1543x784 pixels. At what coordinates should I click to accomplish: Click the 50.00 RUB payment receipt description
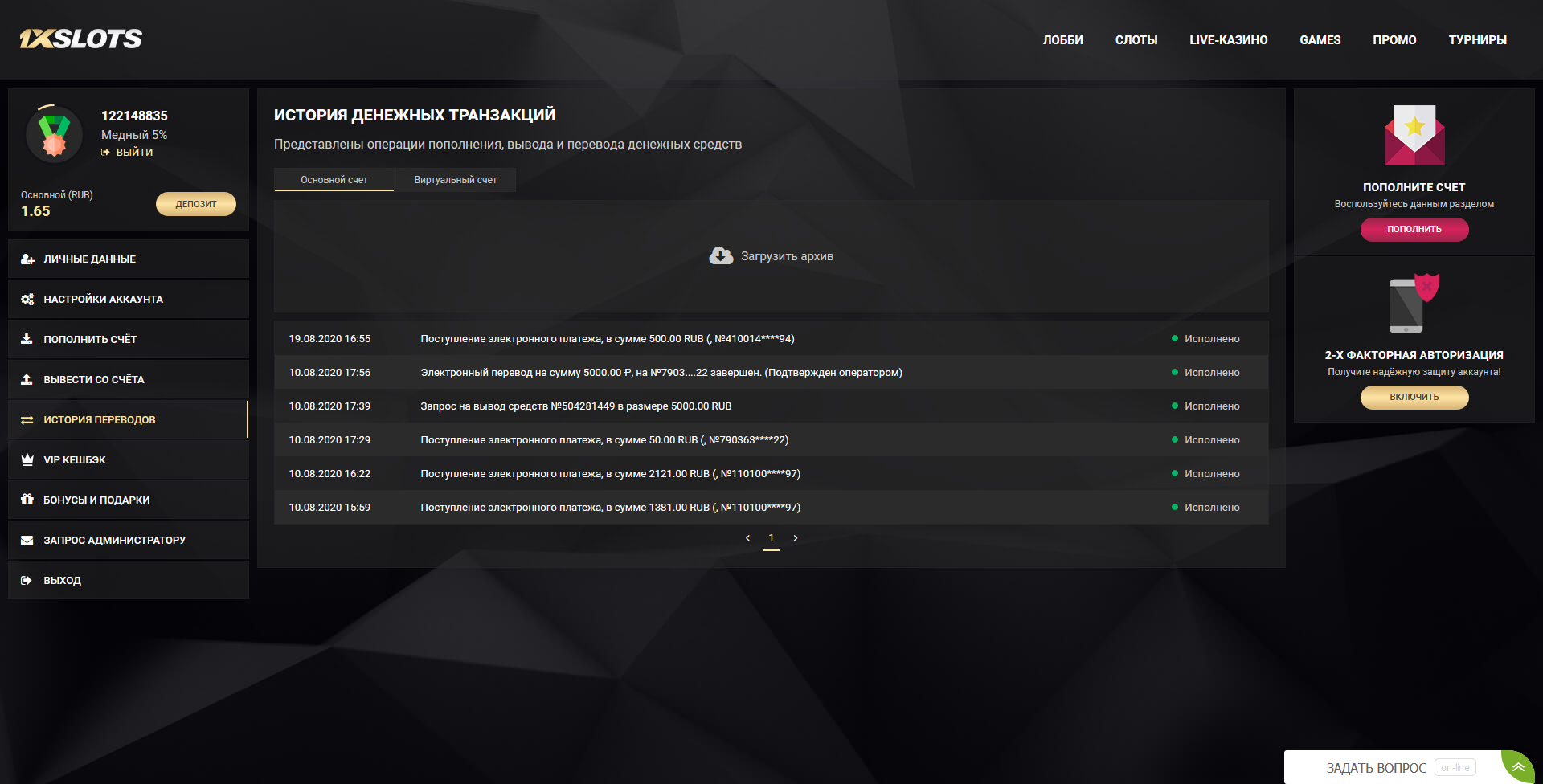(x=604, y=440)
